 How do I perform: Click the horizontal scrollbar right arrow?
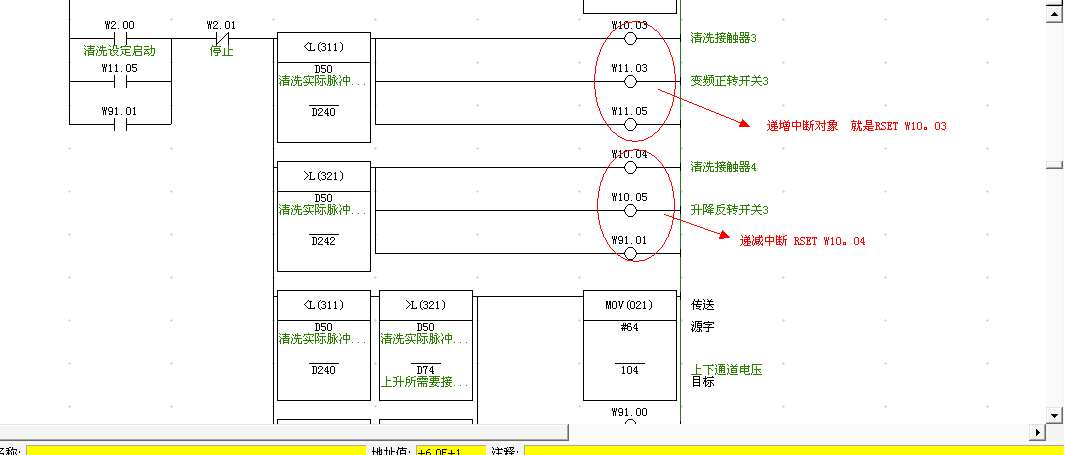1037,432
